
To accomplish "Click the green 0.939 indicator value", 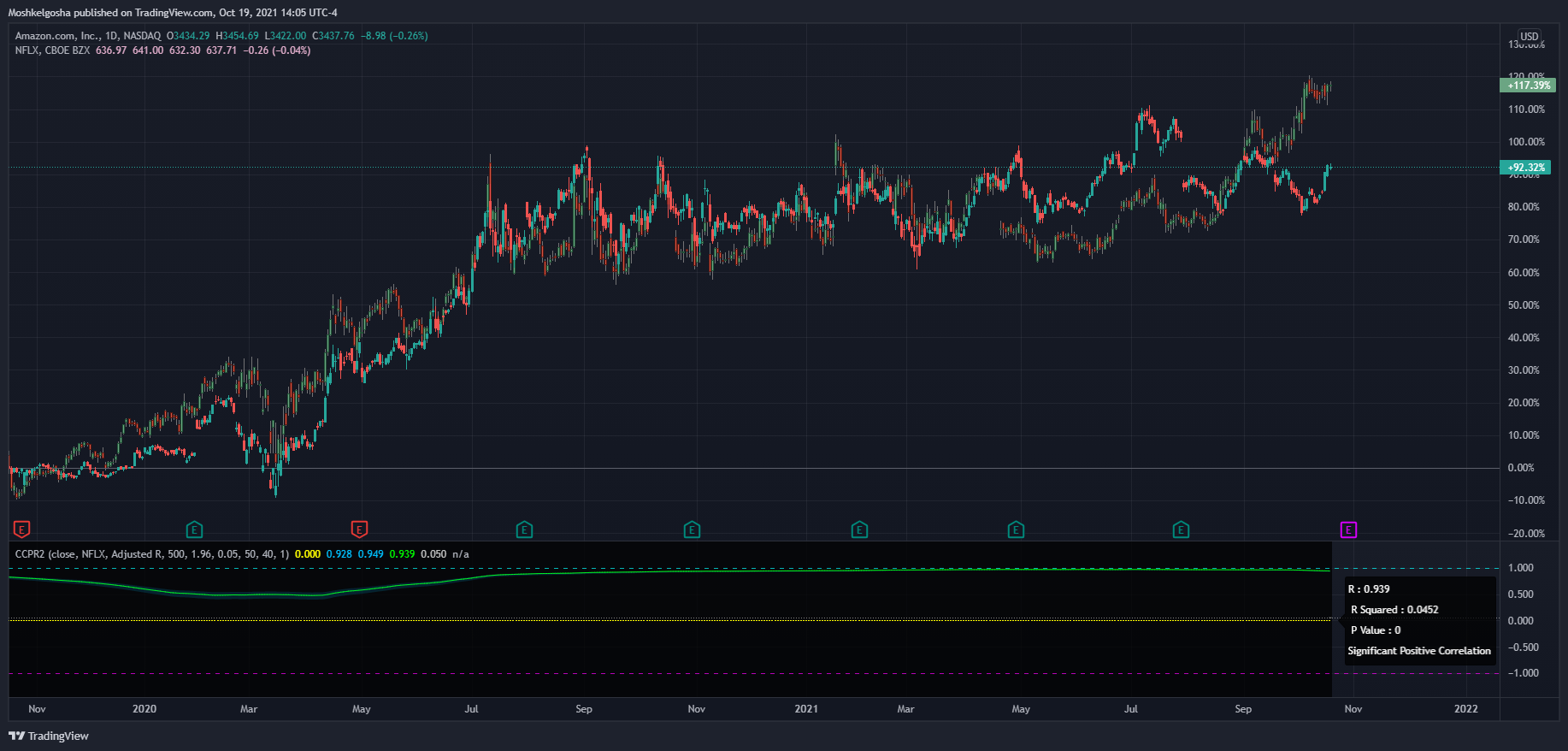I will tap(402, 554).
